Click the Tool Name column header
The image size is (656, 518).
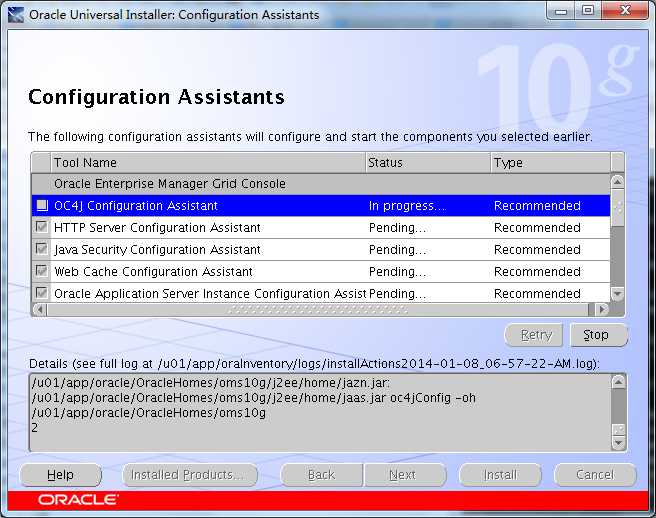[208, 162]
